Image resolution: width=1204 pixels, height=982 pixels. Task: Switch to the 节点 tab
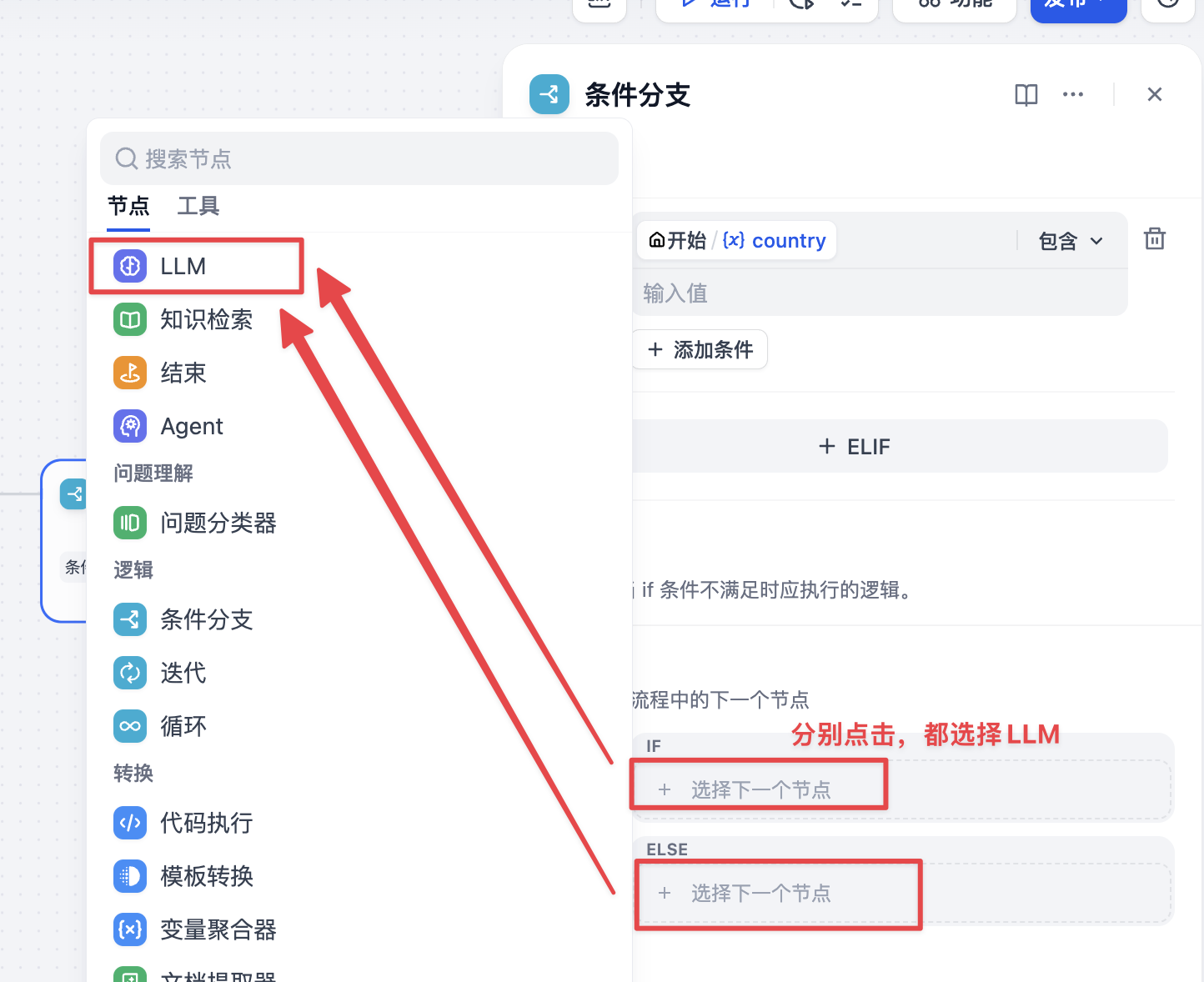point(128,206)
